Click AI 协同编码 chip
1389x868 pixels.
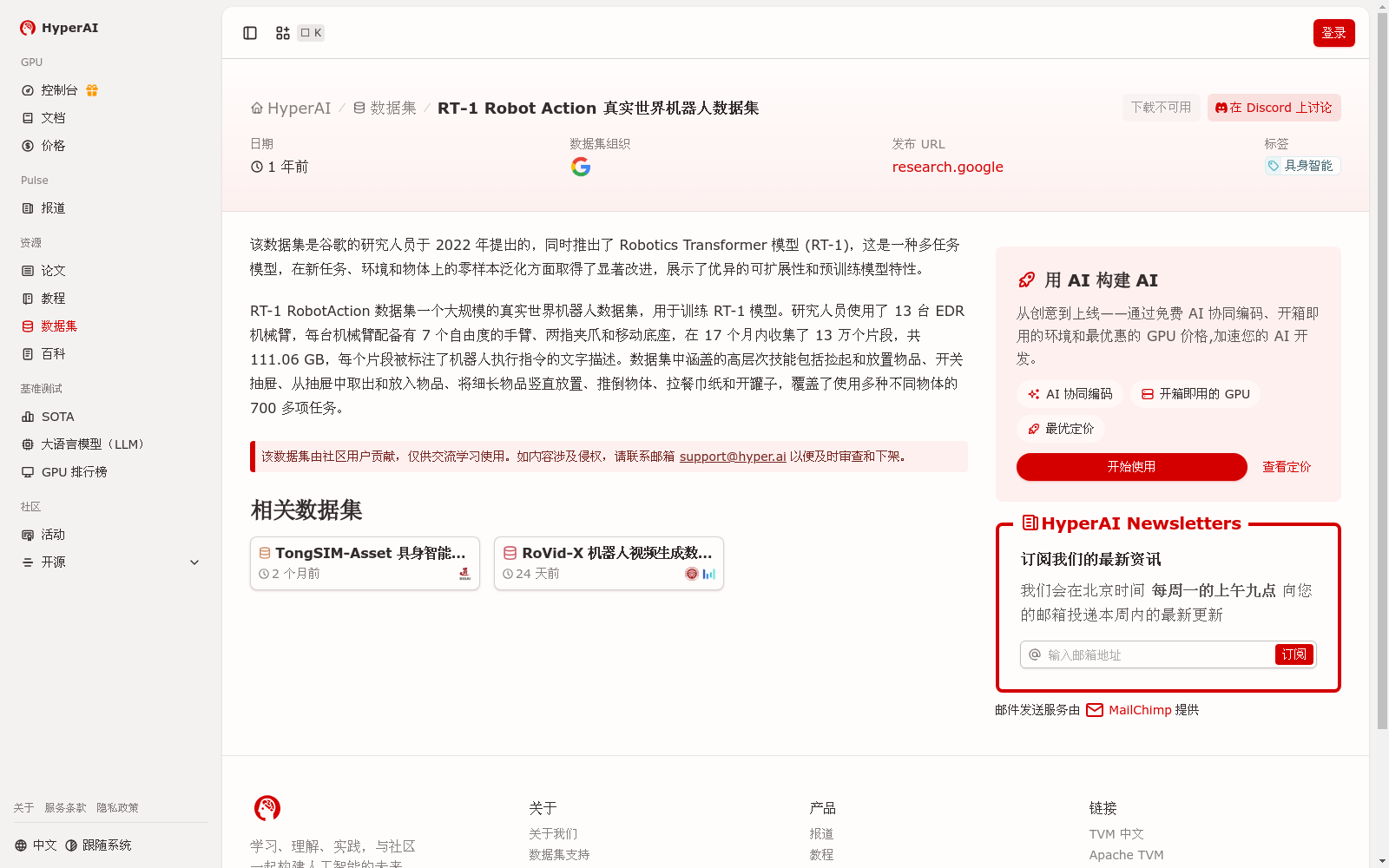point(1070,394)
